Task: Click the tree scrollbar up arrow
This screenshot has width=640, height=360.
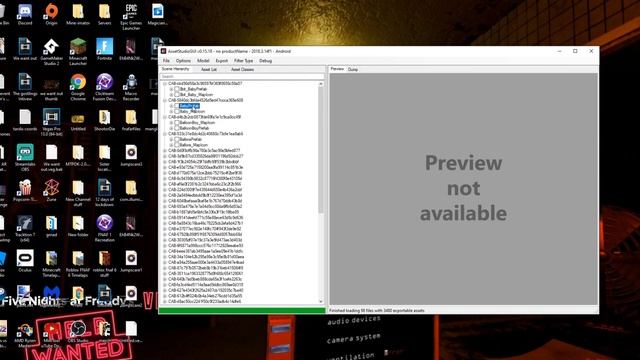Action: tap(321, 84)
